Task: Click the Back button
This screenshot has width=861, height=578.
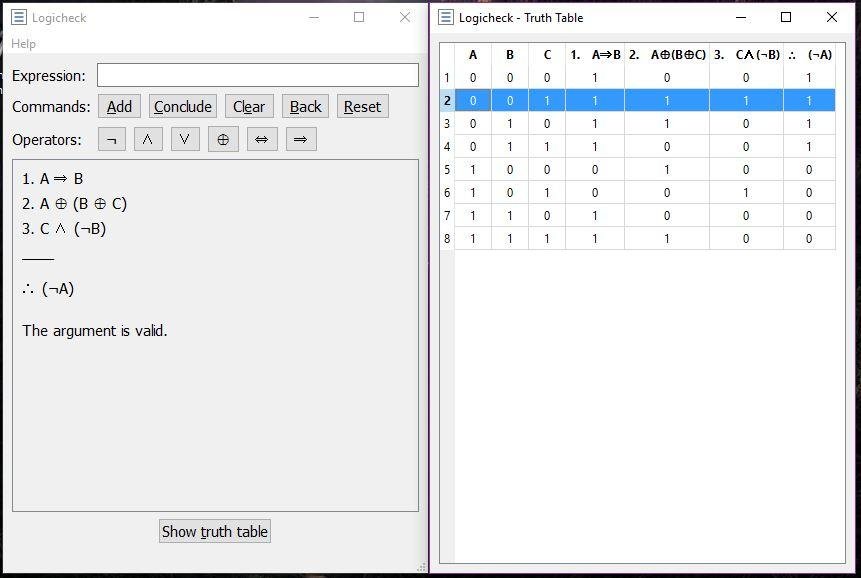Action: [305, 106]
